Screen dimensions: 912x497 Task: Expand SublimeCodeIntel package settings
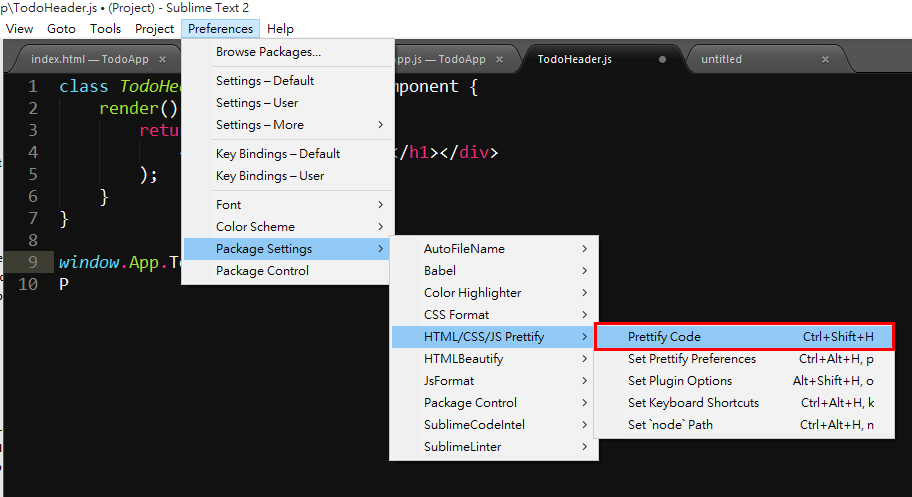[x=494, y=425]
